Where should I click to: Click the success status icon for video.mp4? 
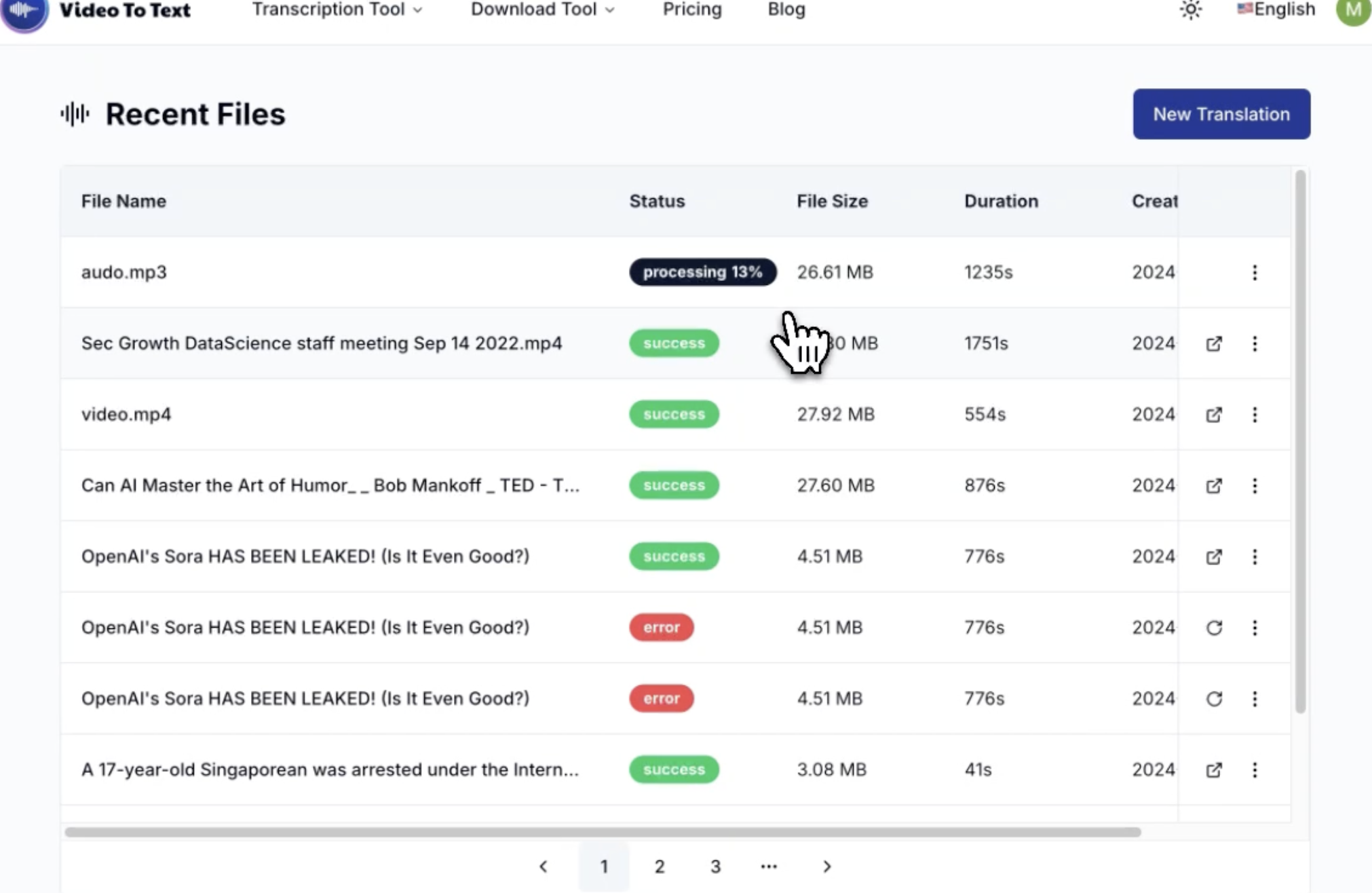(x=673, y=413)
